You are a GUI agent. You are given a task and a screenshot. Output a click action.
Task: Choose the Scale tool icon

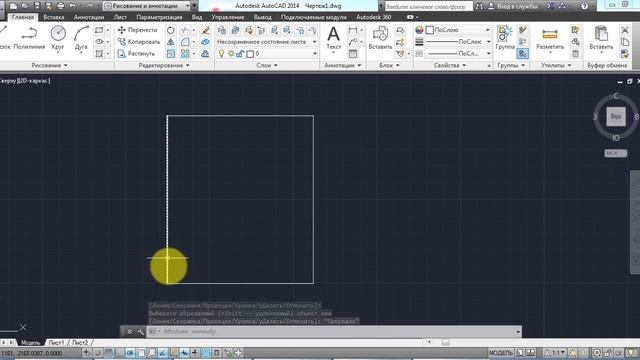[171, 54]
